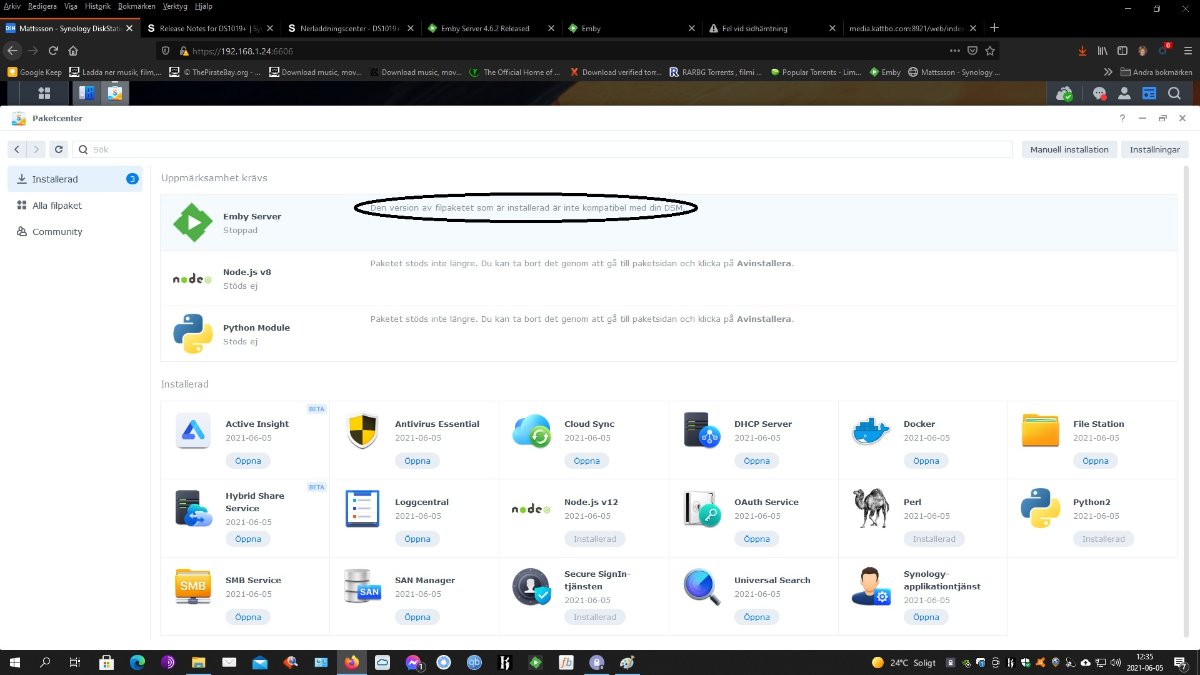Viewport: 1200px width, 675px height.
Task: Refresh the Paketcenter list
Action: 59,149
